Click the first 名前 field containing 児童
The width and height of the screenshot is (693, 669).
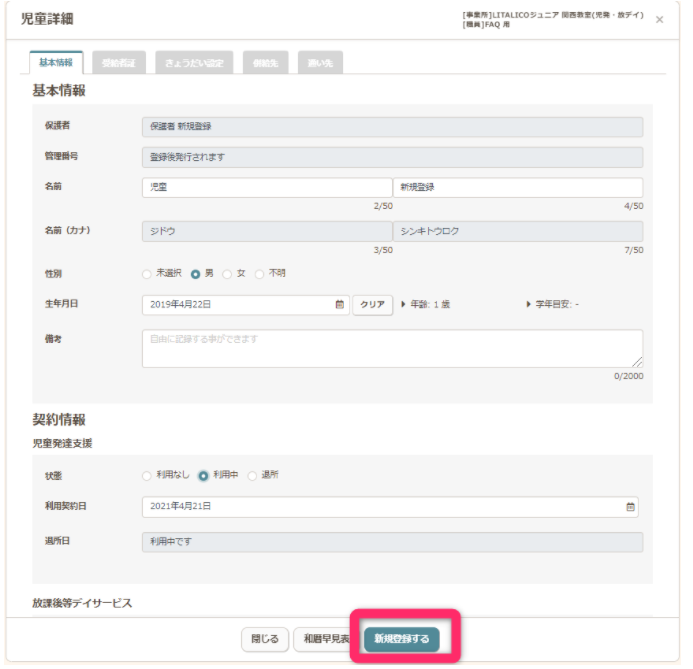[x=266, y=188]
